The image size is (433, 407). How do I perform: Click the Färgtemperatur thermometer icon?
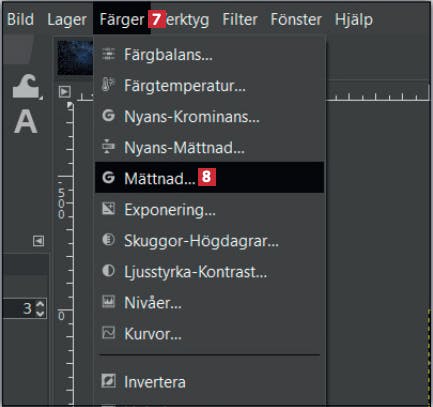108,85
